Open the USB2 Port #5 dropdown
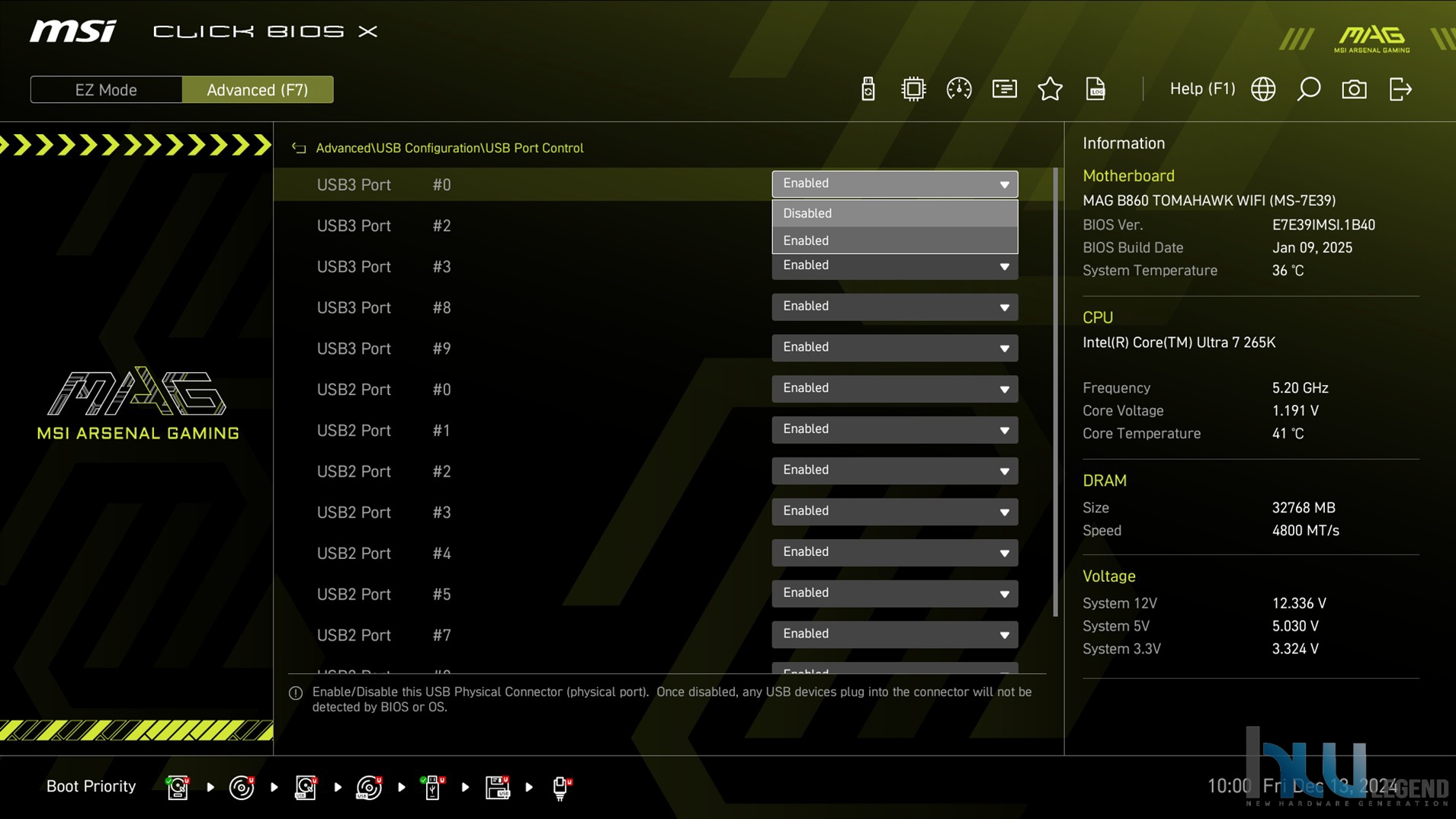This screenshot has width=1456, height=819. [895, 593]
